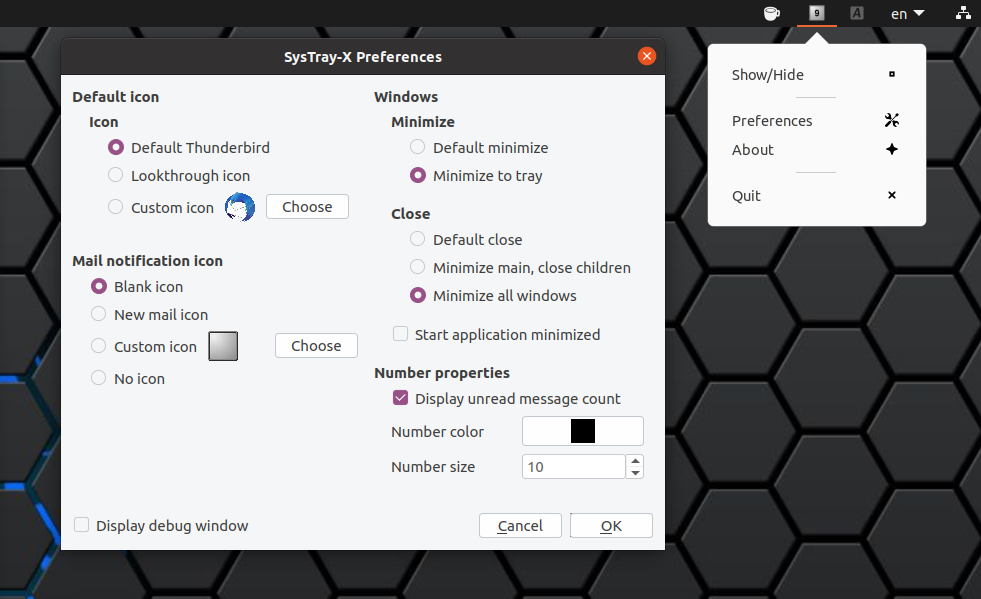Open Preferences from the tray menu
The width and height of the screenshot is (981, 599).
772,119
